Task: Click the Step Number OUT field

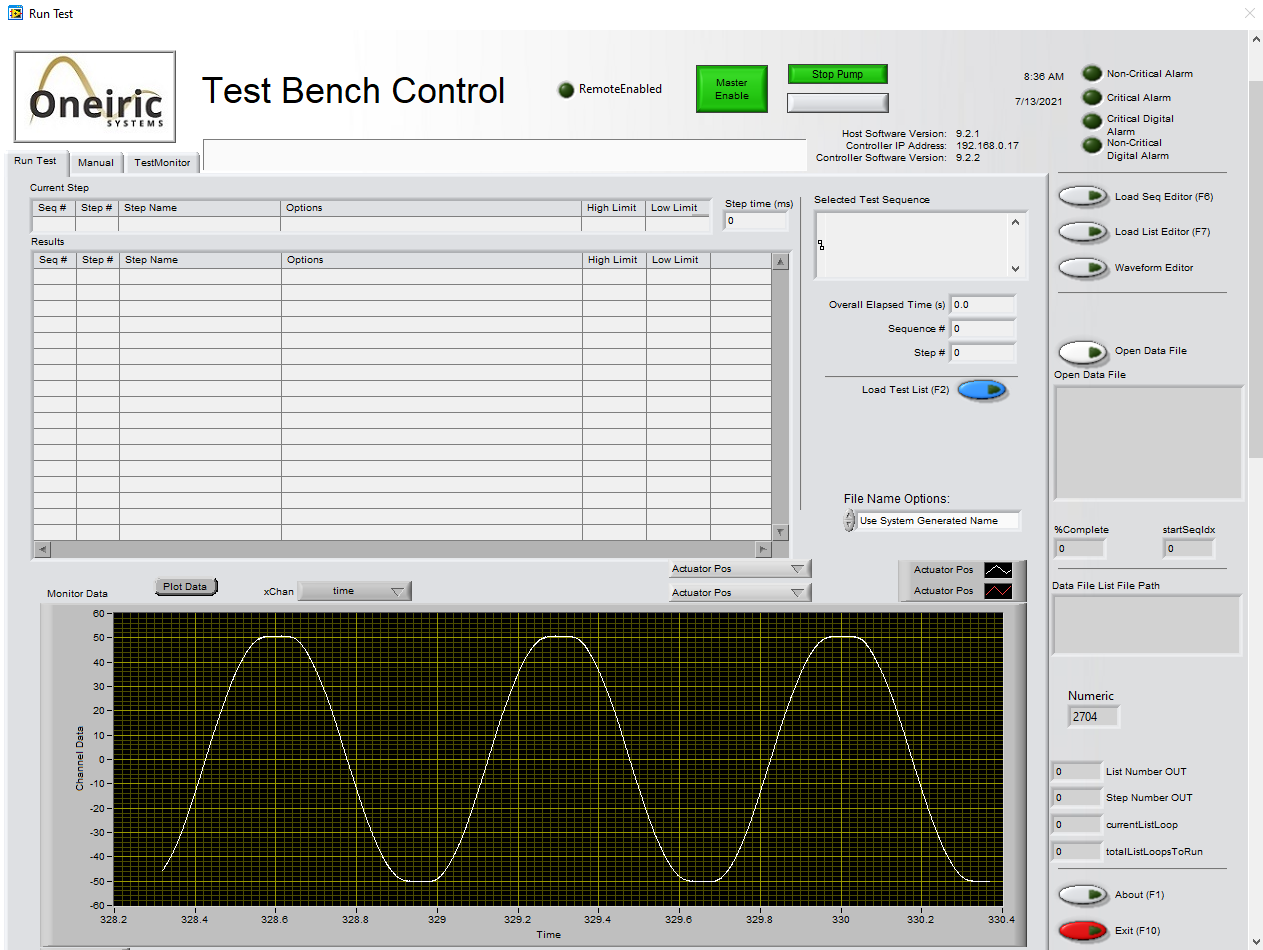Action: pos(1076,798)
